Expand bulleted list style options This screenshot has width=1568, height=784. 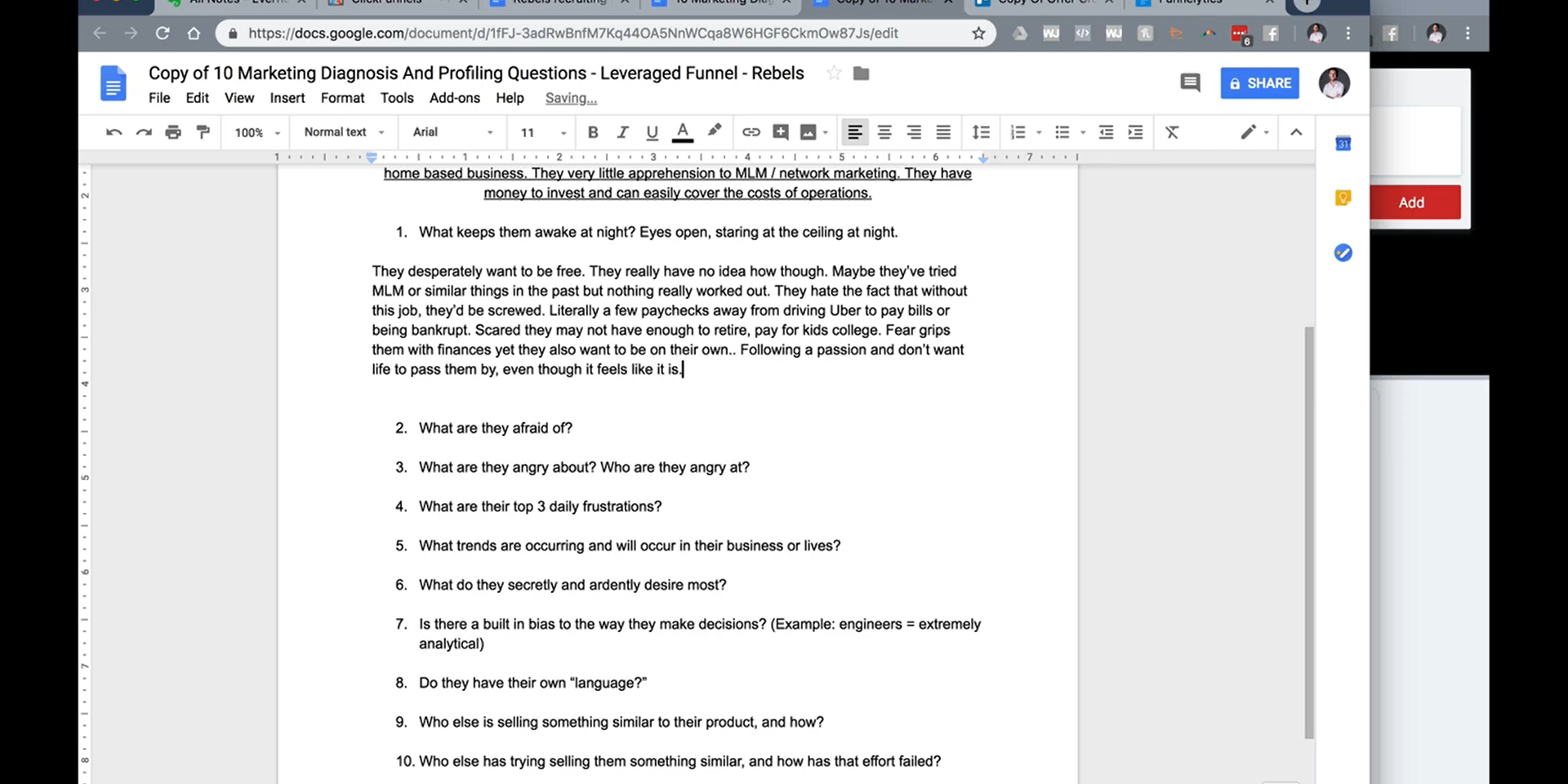(1083, 132)
